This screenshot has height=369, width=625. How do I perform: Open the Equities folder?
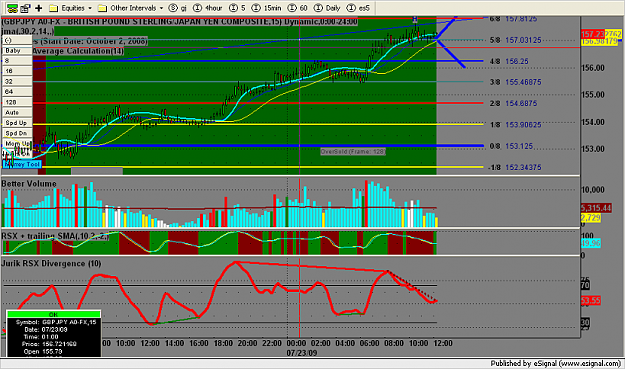(67, 8)
